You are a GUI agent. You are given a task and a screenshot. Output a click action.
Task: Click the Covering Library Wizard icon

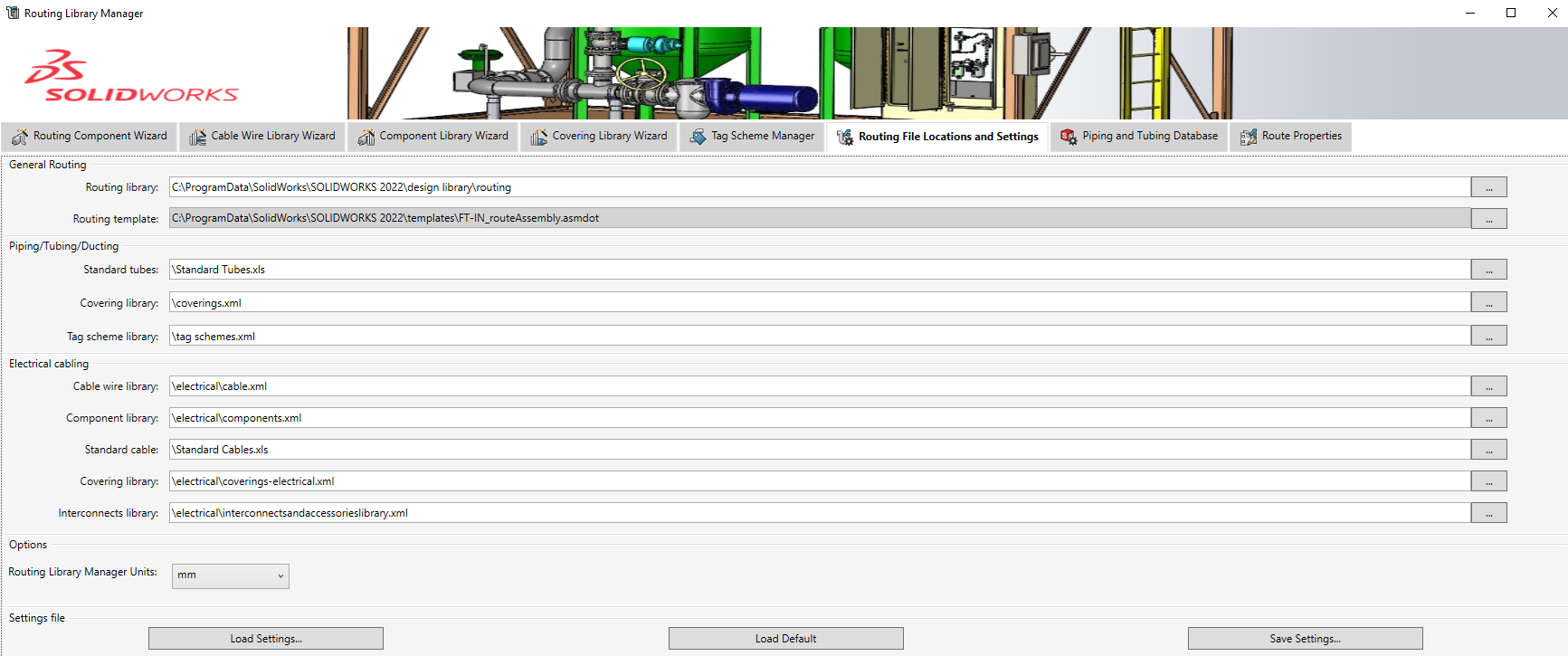pyautogui.click(x=538, y=137)
